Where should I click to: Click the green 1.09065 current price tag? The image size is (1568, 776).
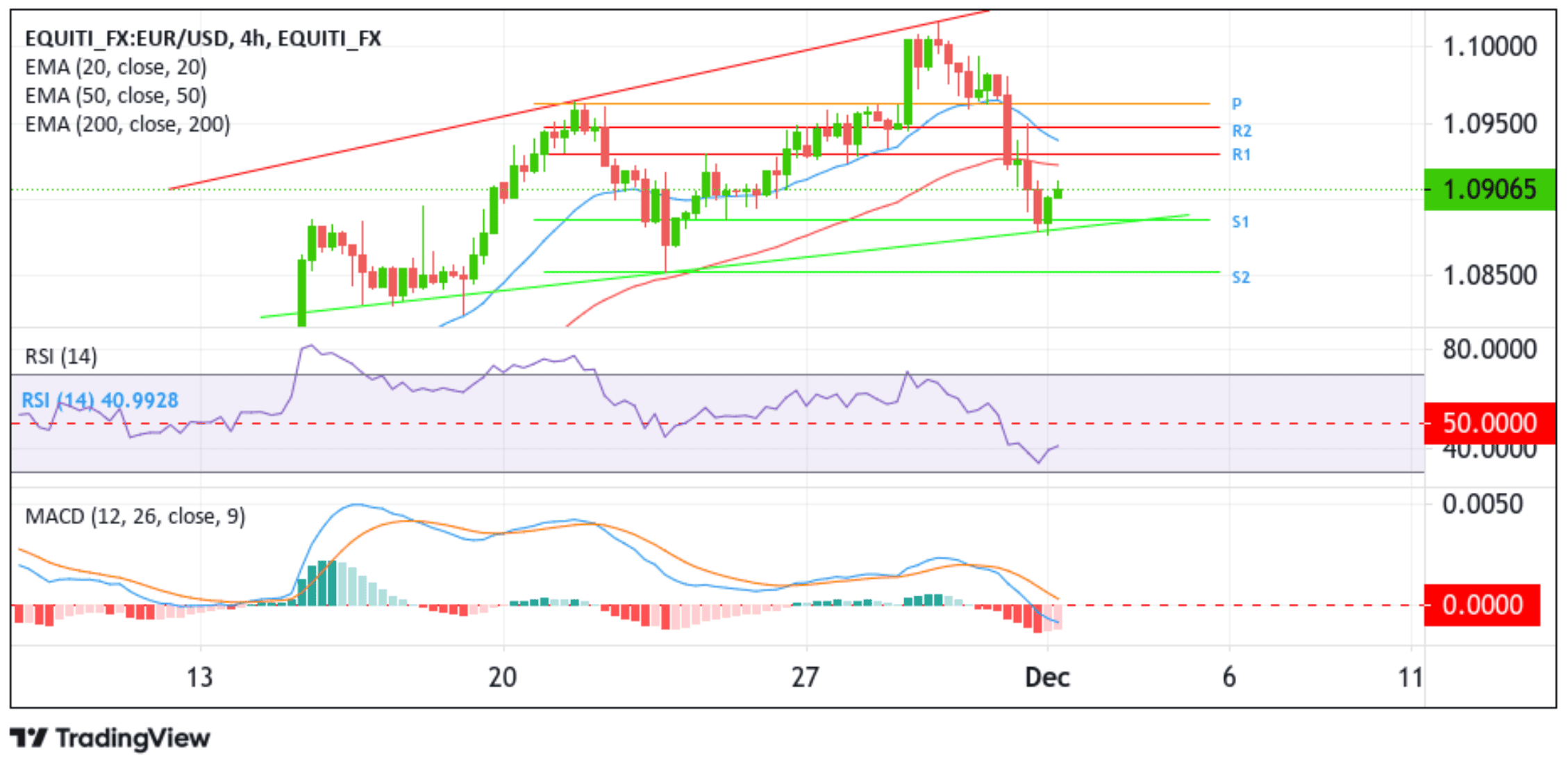click(x=1490, y=189)
